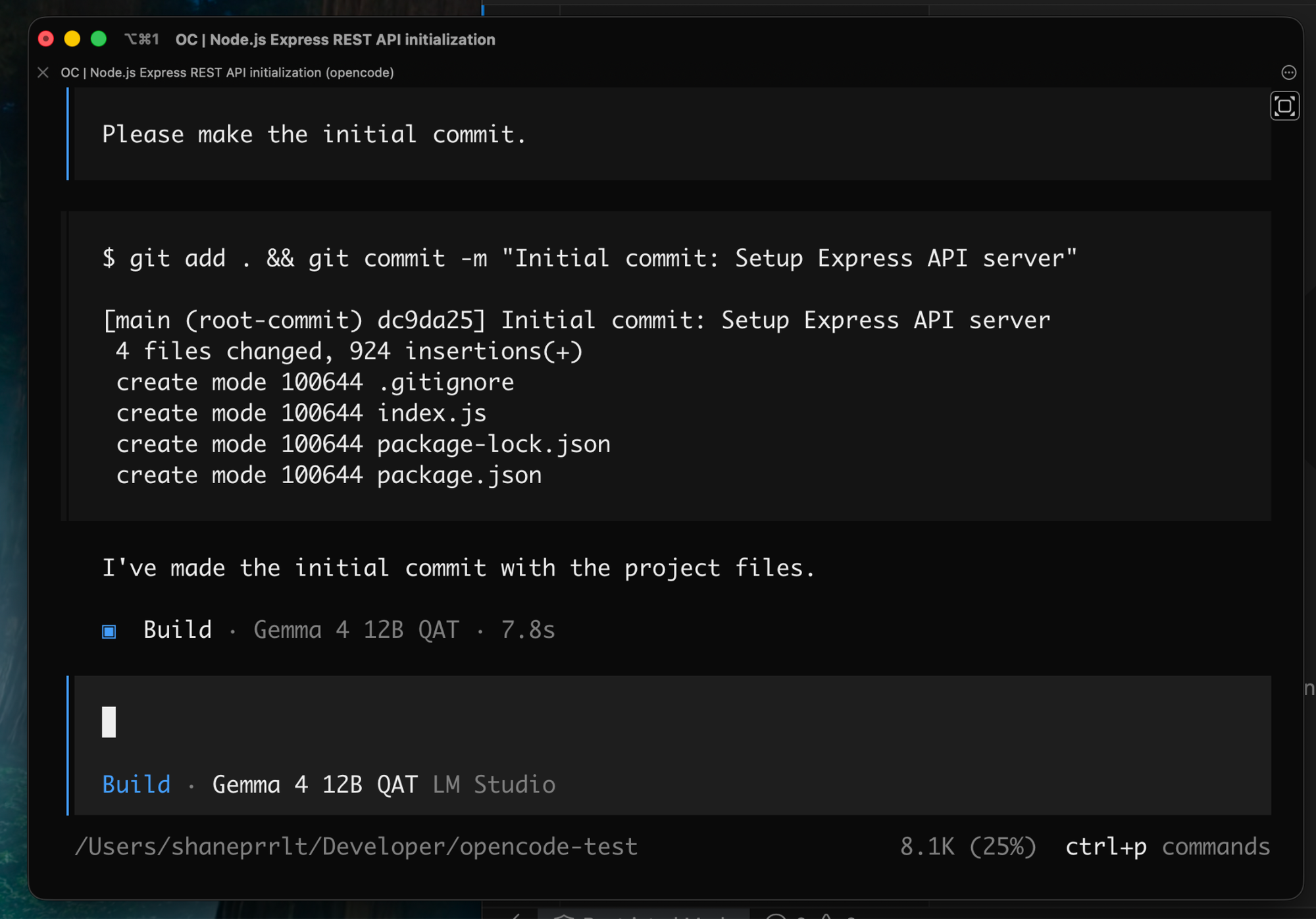Viewport: 1316px width, 919px height.
Task: Click the green fullscreen window button
Action: pyautogui.click(x=99, y=39)
